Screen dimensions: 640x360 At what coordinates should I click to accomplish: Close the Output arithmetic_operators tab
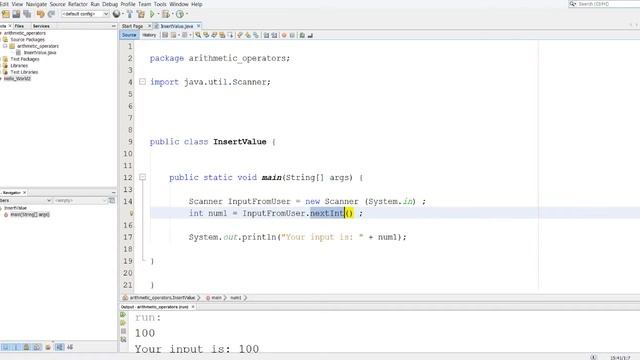[193, 307]
